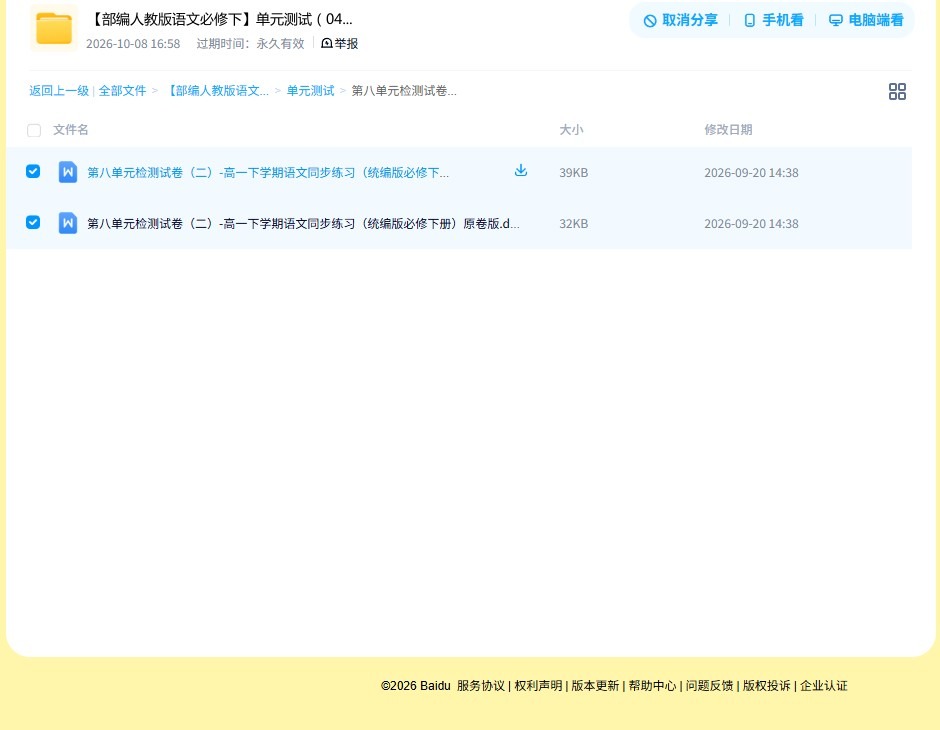Open 电脑端看 desktop viewing option
Image resolution: width=940 pixels, height=730 pixels.
[866, 20]
